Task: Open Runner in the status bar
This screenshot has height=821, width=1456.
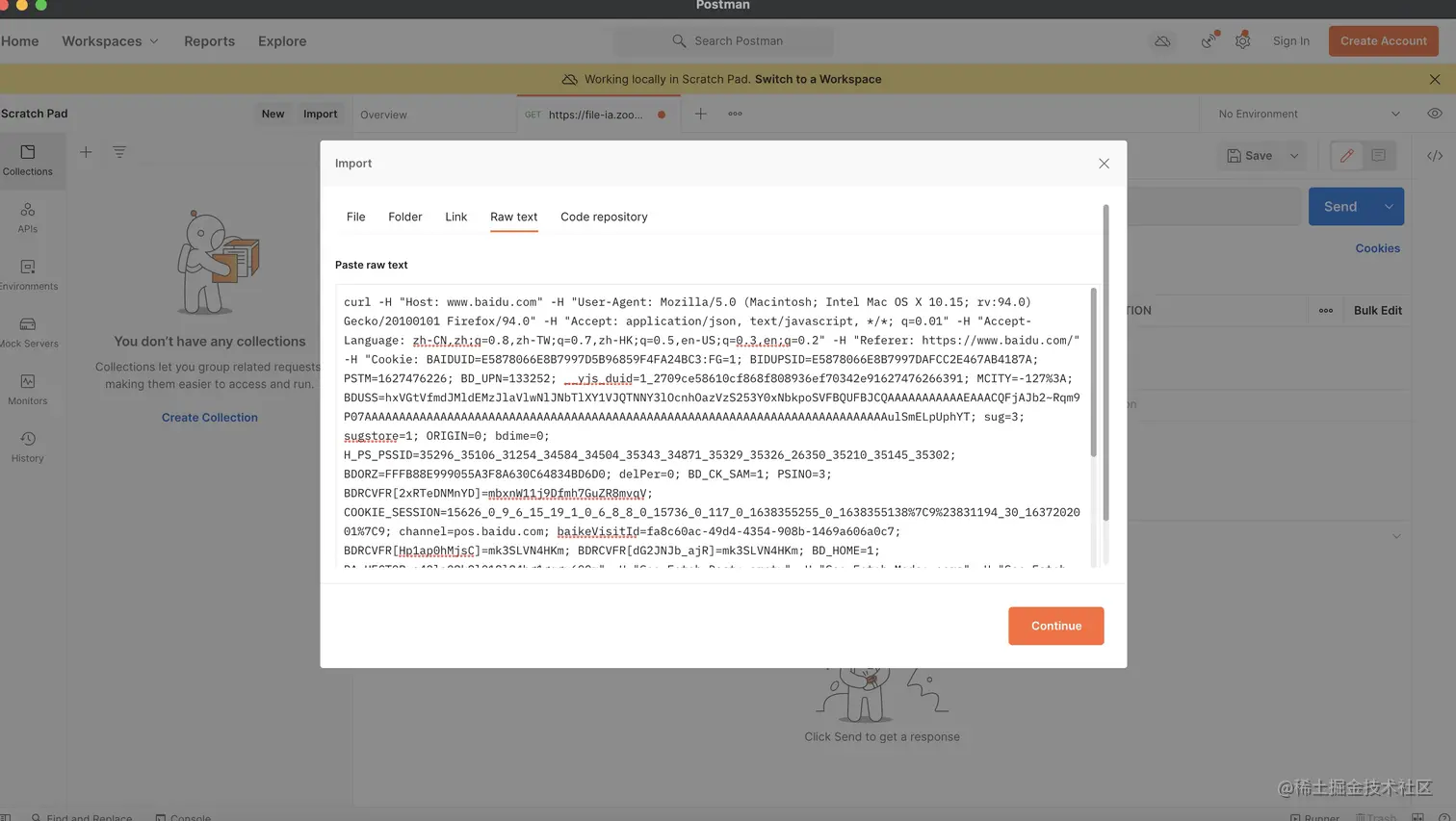Action: [x=1315, y=816]
